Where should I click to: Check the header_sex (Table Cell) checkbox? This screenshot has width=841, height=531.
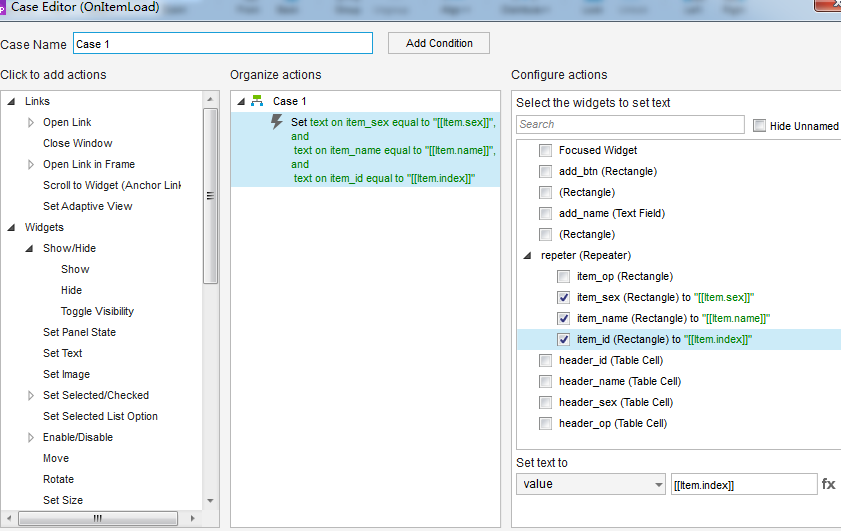(545, 402)
